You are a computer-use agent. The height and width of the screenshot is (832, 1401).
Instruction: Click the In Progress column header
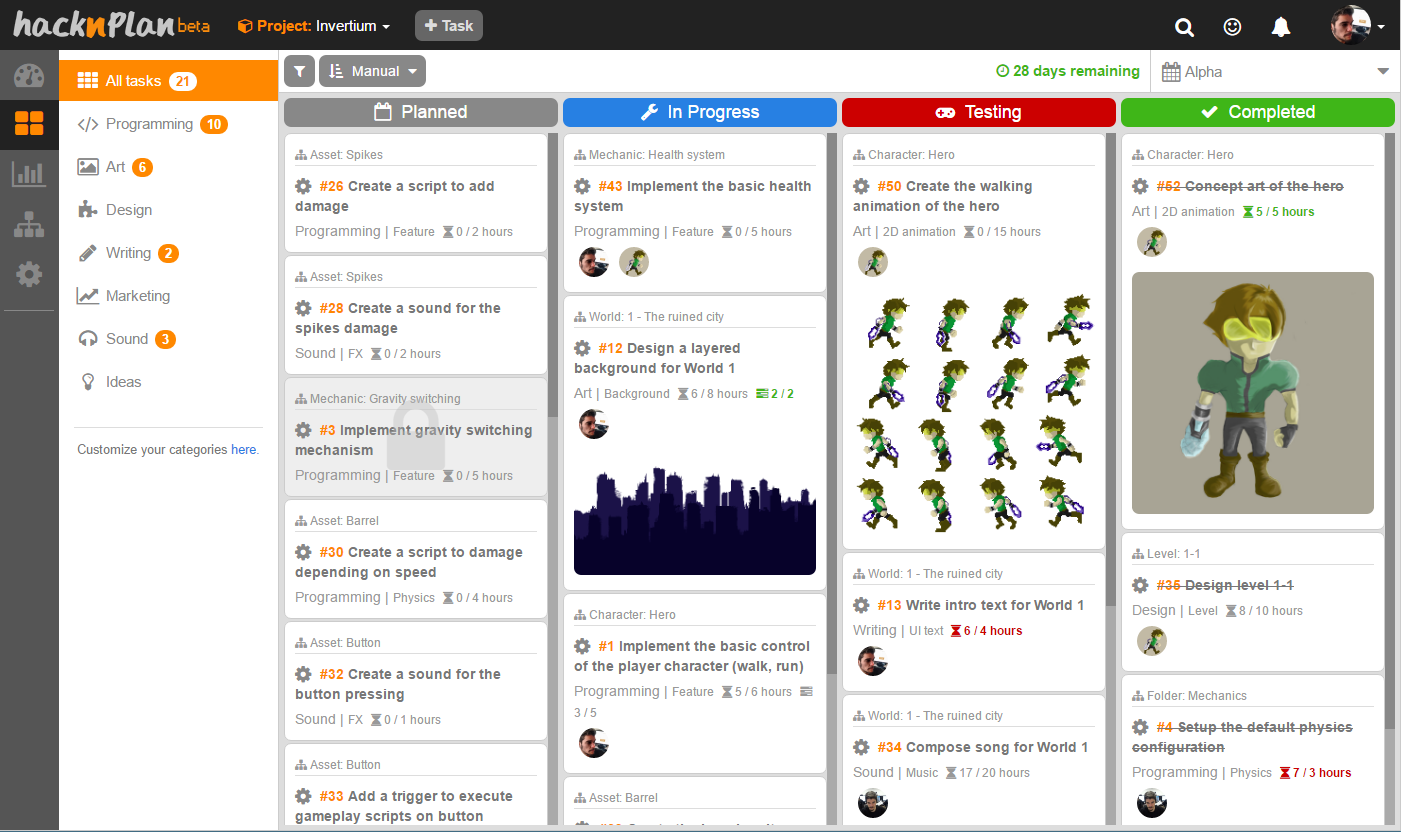click(700, 112)
